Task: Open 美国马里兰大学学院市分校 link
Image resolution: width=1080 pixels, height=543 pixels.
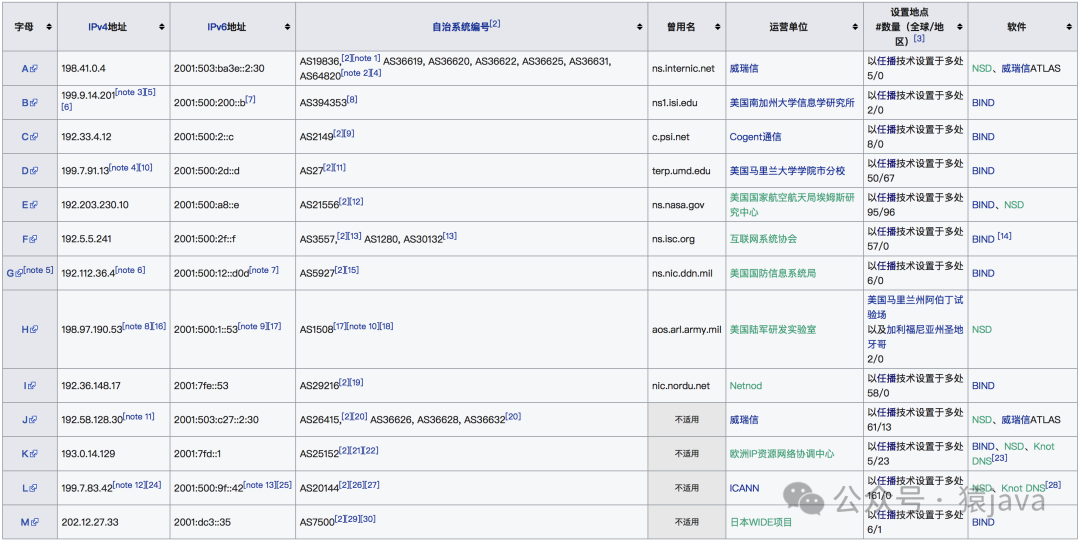Action: [787, 171]
